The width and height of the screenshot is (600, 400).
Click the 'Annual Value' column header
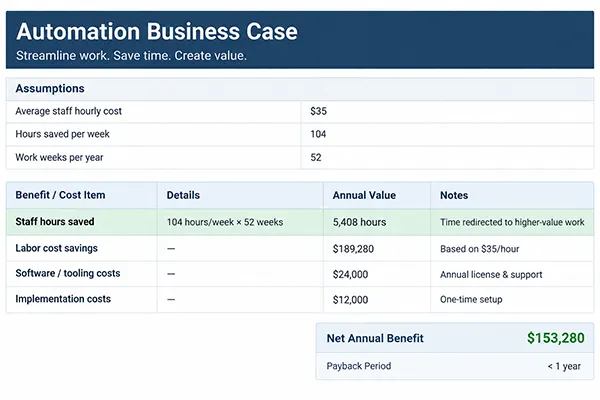tap(364, 195)
